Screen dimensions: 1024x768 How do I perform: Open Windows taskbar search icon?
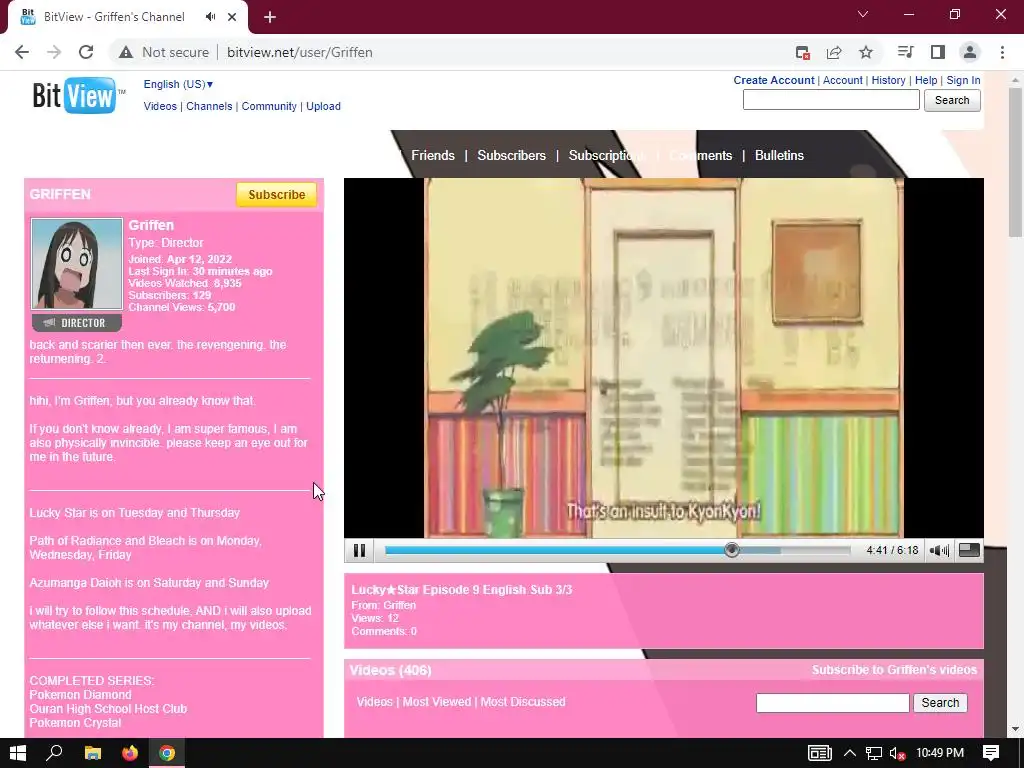(x=54, y=753)
